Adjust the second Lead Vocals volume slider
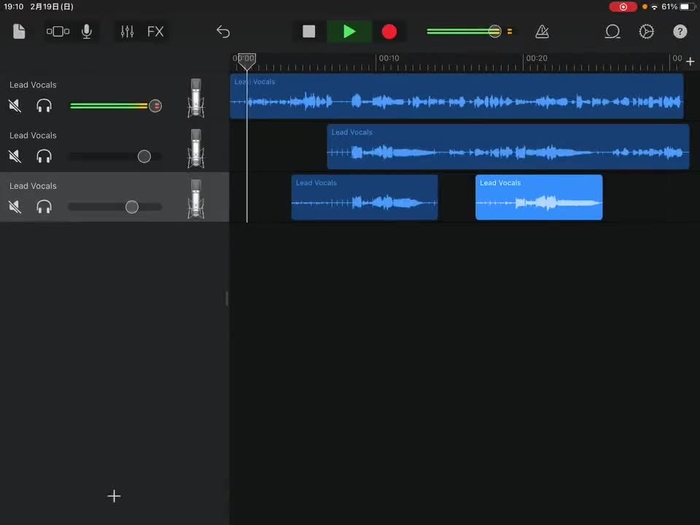The image size is (700, 525). click(144, 156)
